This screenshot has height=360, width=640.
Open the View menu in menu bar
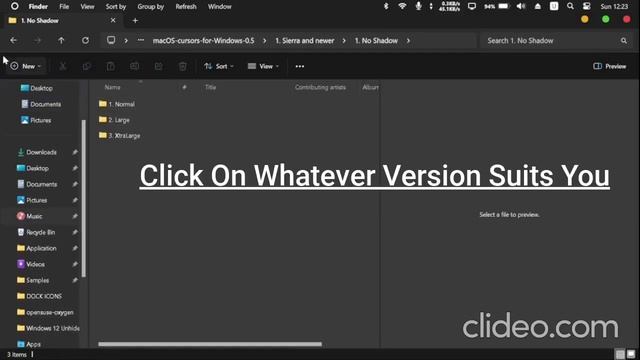(87, 7)
